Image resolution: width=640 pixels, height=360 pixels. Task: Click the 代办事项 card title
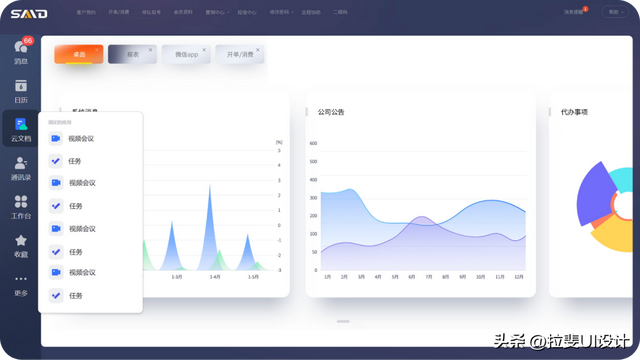pyautogui.click(x=574, y=112)
